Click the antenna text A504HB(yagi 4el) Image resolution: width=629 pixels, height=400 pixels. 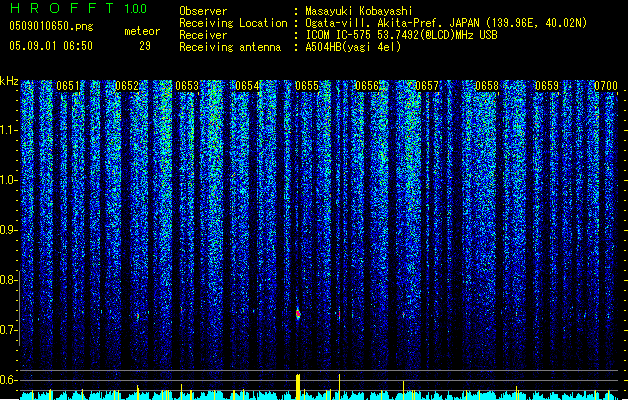(353, 47)
